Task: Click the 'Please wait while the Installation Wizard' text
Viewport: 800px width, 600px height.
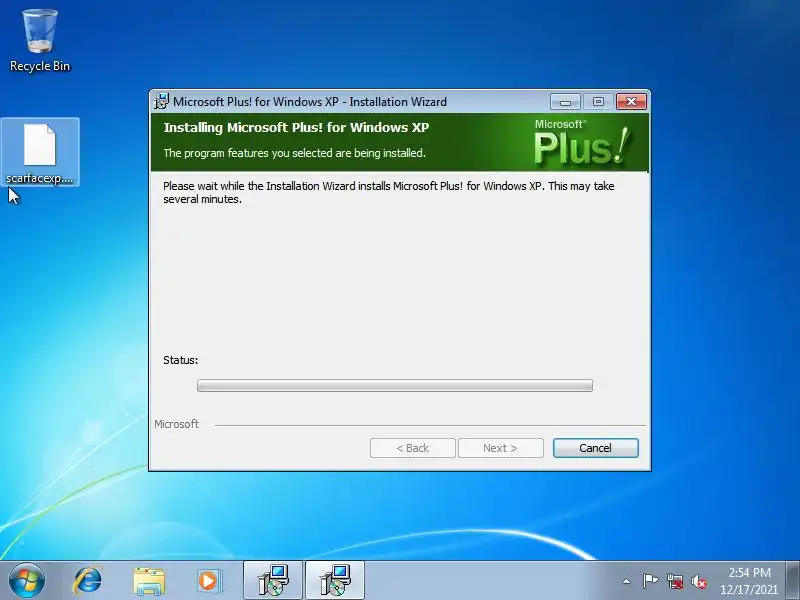Action: click(x=389, y=192)
